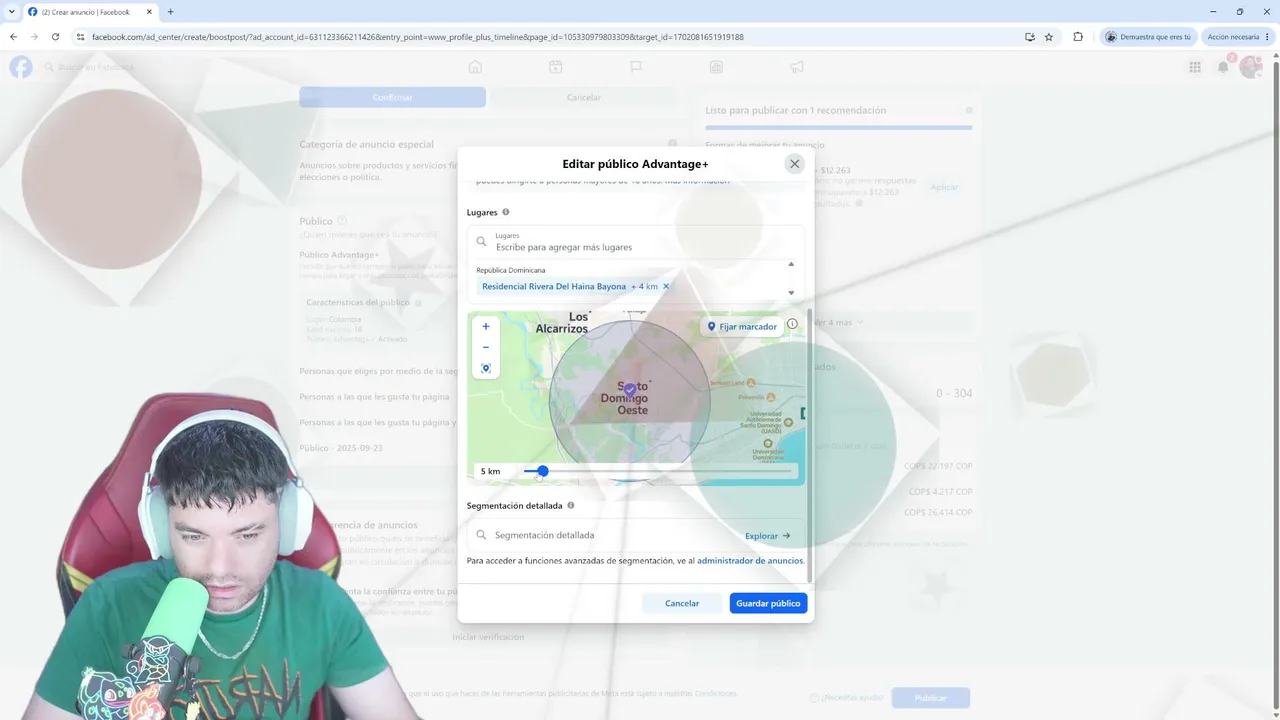Click the Fijar marcador button

(x=742, y=326)
